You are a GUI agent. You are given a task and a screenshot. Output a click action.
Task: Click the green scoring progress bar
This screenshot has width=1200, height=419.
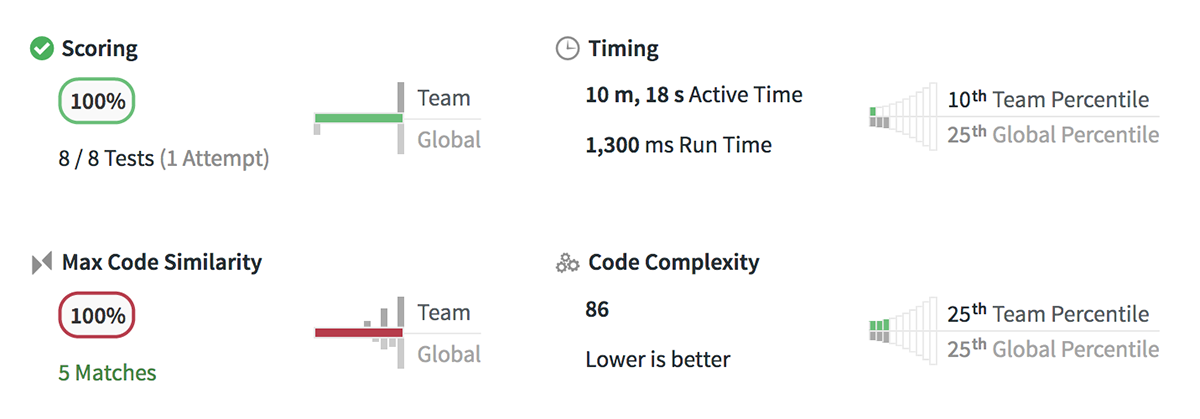pos(358,118)
